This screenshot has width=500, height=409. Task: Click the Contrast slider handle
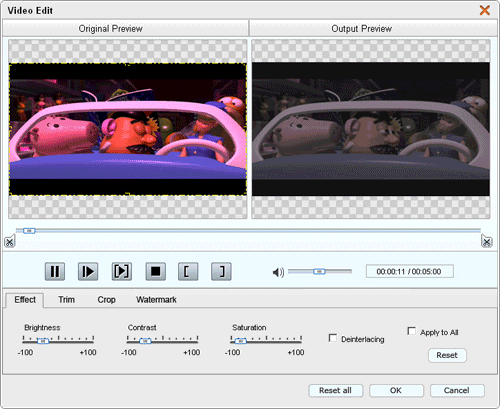145,341
